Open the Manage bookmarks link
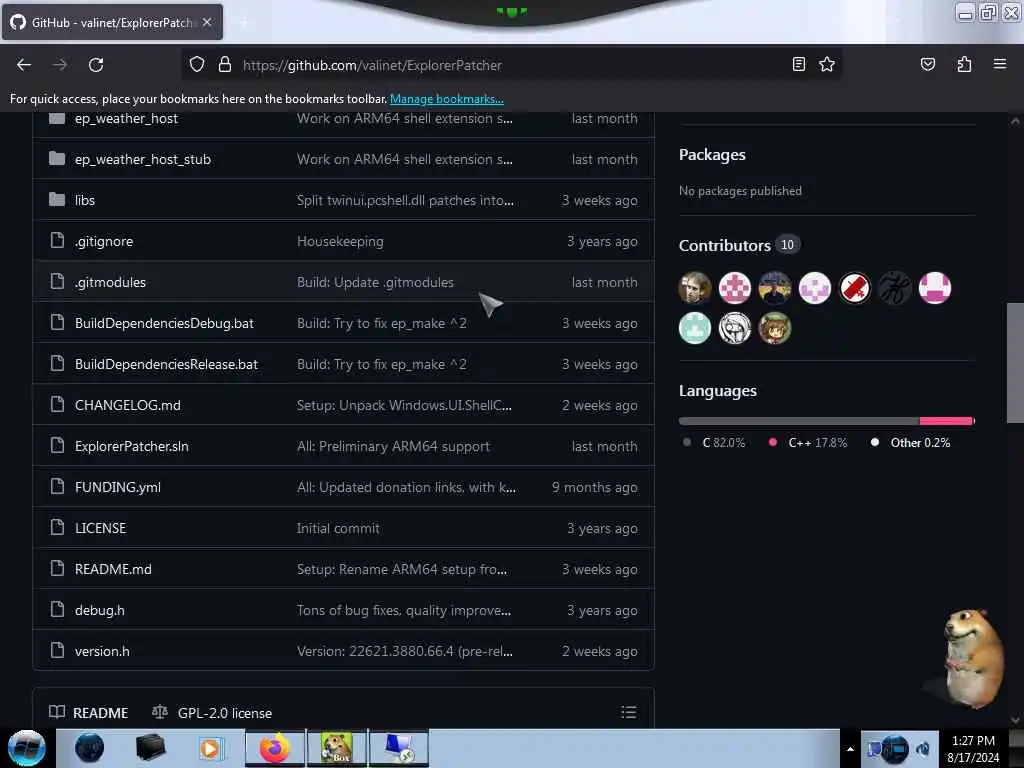This screenshot has width=1024, height=768. 447,99
